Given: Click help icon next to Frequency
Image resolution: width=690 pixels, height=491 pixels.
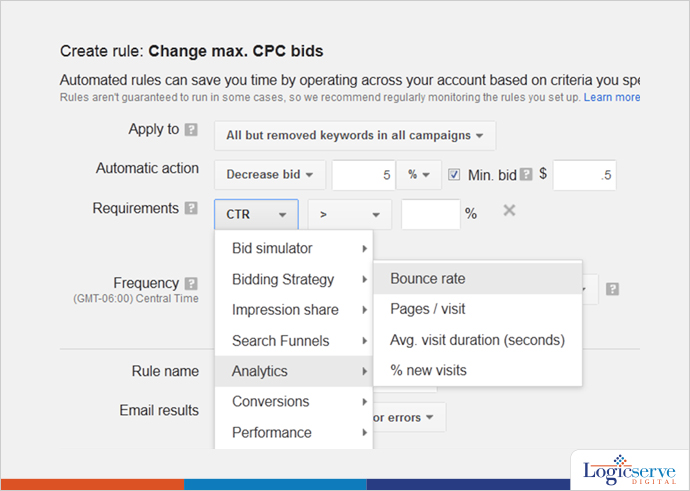Looking at the screenshot, I should (191, 284).
